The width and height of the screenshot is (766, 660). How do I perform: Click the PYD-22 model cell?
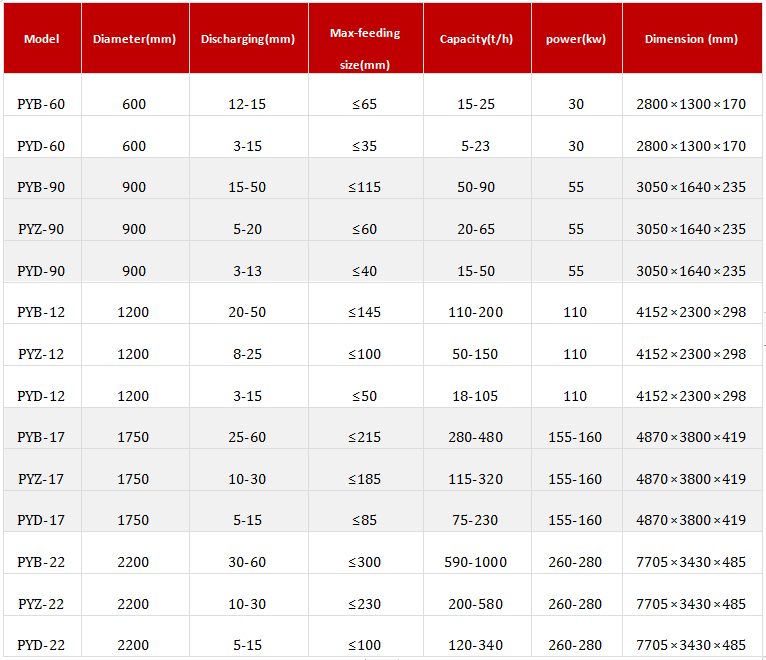click(x=41, y=645)
